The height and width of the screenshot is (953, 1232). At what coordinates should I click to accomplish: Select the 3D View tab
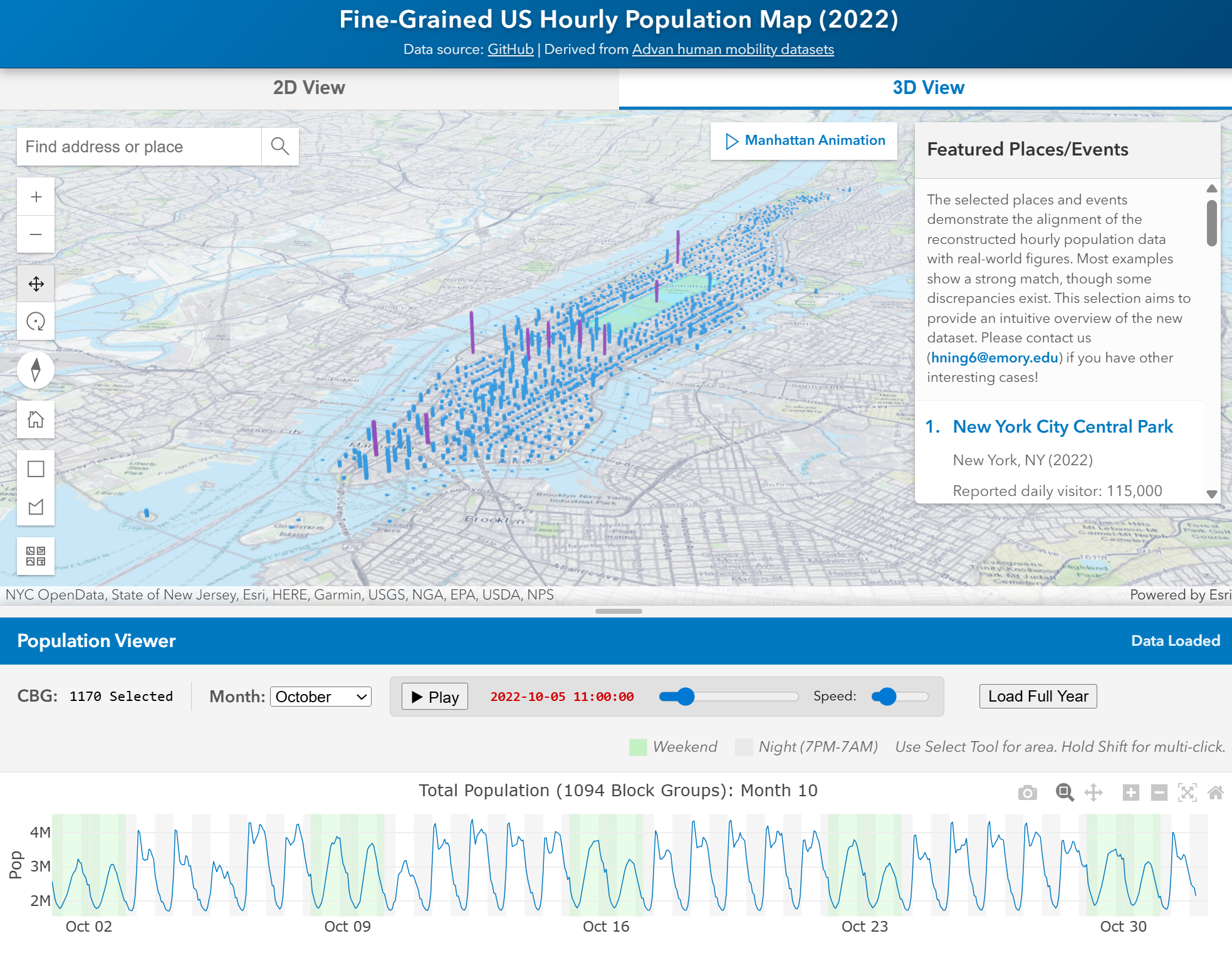pyautogui.click(x=927, y=88)
